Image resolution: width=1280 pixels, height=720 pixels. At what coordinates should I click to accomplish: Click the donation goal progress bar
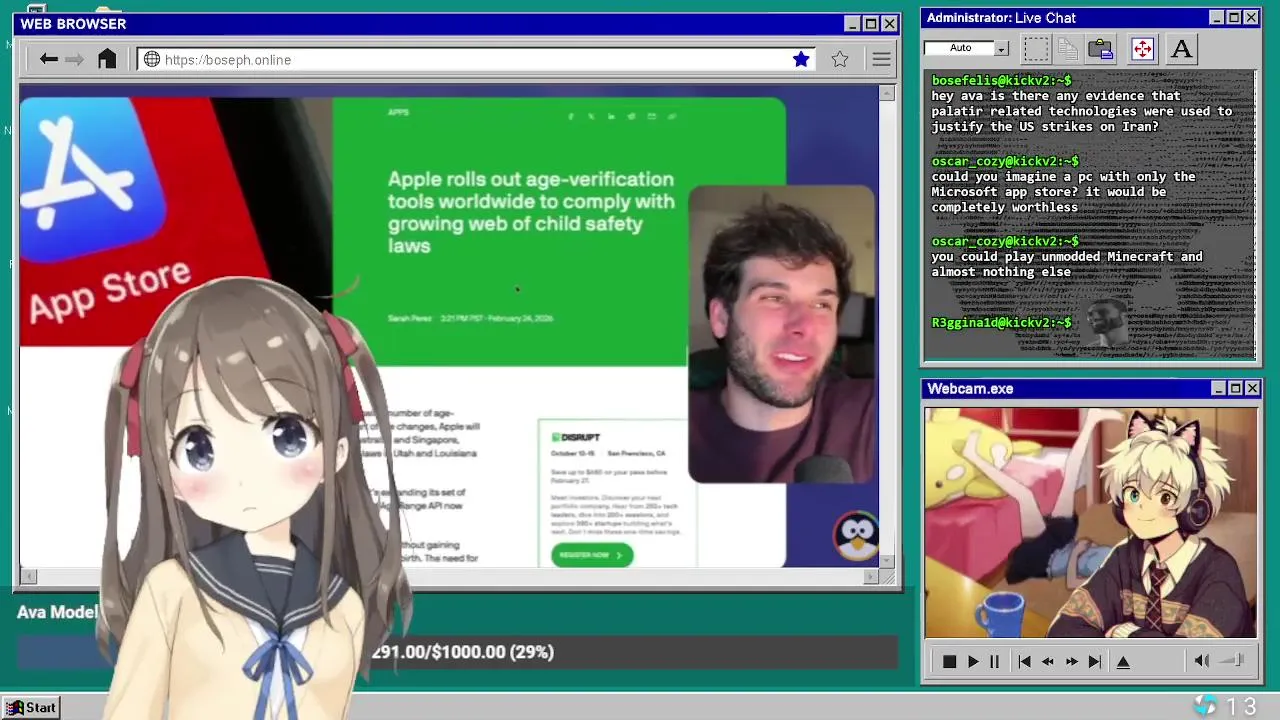point(457,652)
